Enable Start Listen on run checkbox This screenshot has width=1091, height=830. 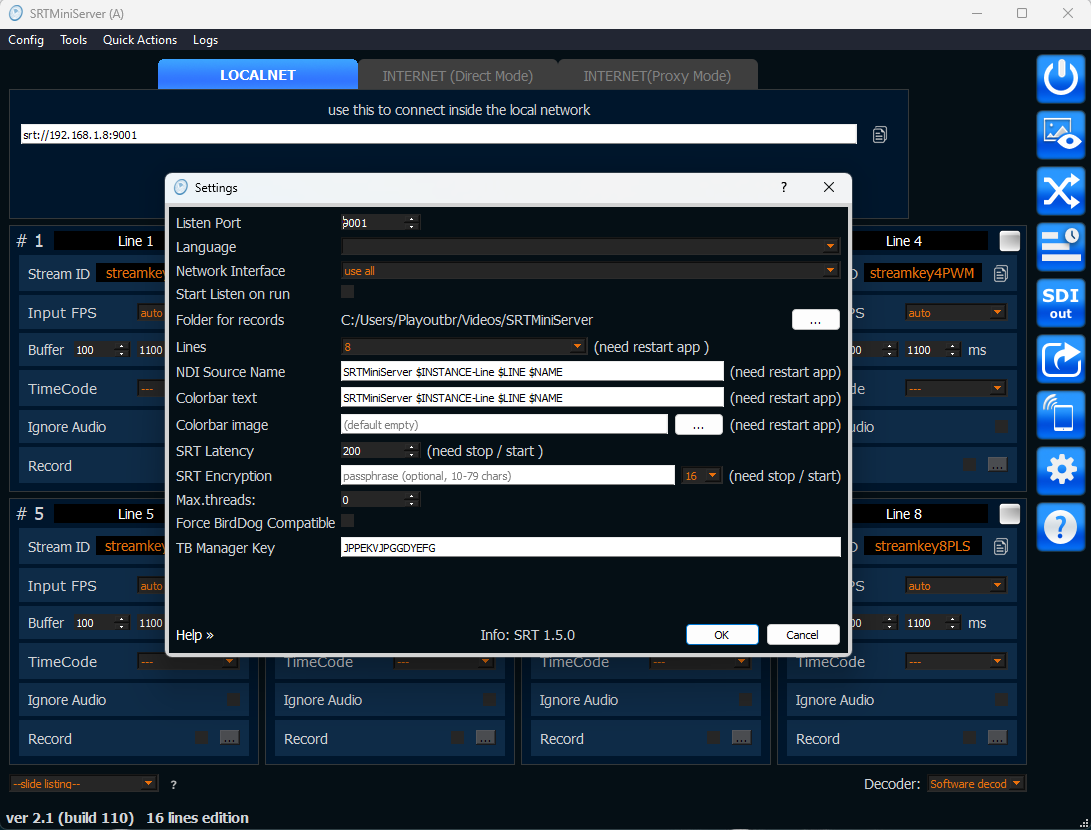point(347,292)
